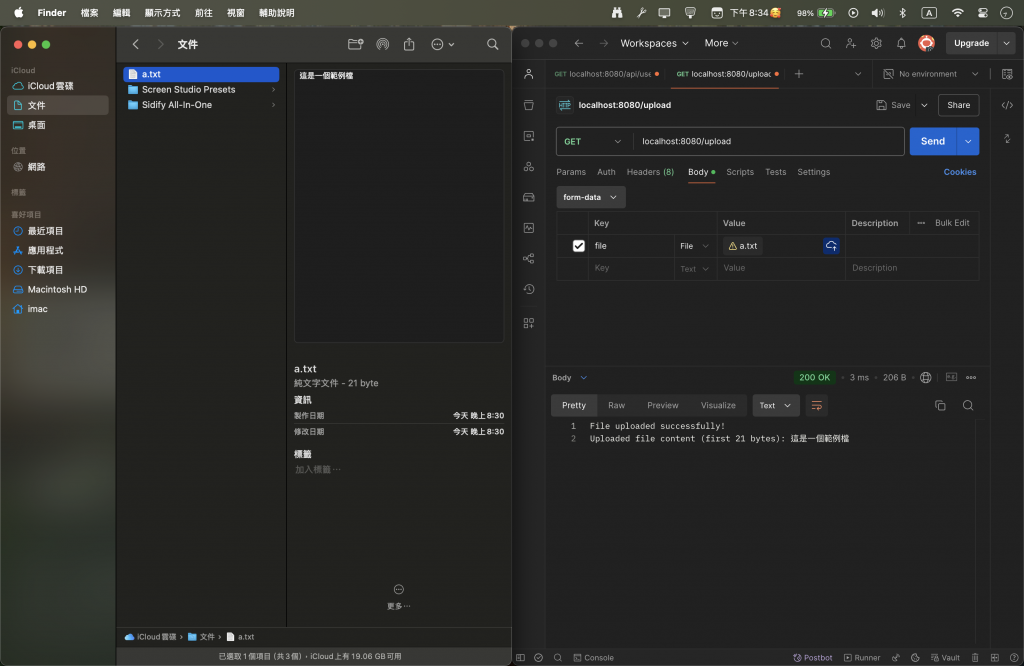Expand the form-data body type dropdown
The height and width of the screenshot is (666, 1024).
[590, 197]
